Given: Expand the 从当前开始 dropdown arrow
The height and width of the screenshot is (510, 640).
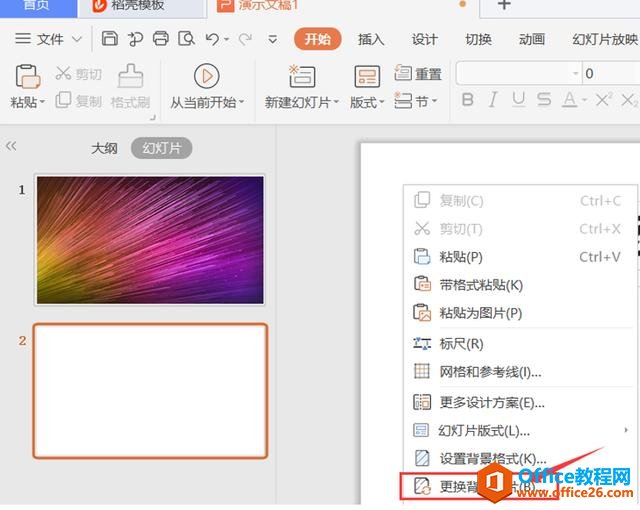Looking at the screenshot, I should (x=242, y=102).
